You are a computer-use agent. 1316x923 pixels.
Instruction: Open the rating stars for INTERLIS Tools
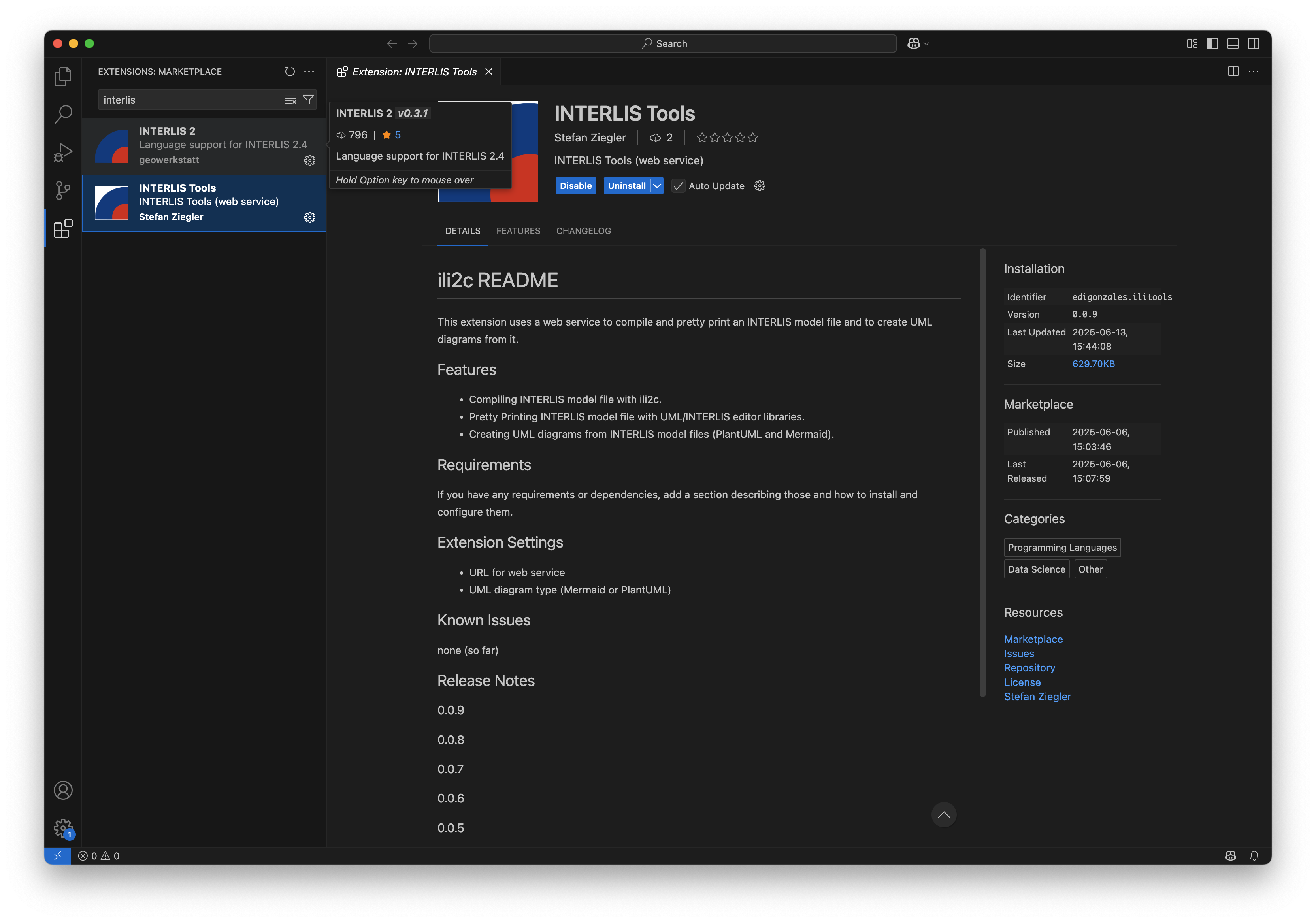click(x=727, y=138)
